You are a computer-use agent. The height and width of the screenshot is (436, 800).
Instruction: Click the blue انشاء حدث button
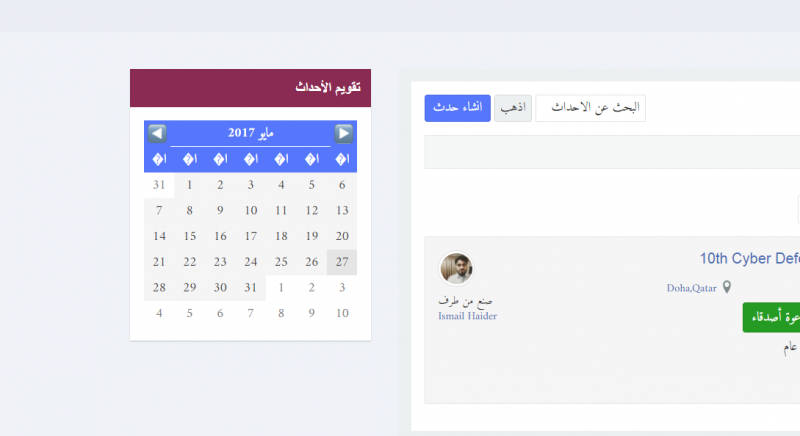pos(458,108)
